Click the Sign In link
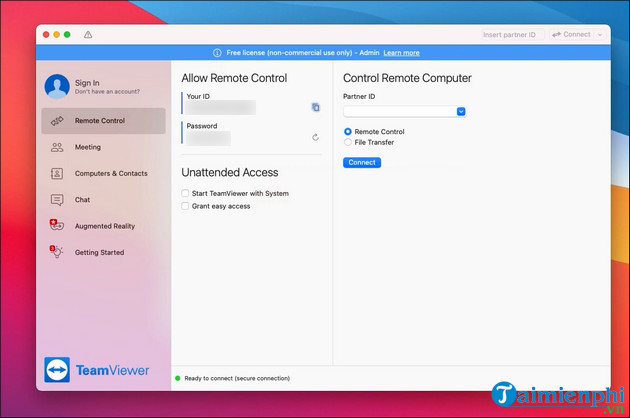The image size is (630, 418). tap(87, 83)
